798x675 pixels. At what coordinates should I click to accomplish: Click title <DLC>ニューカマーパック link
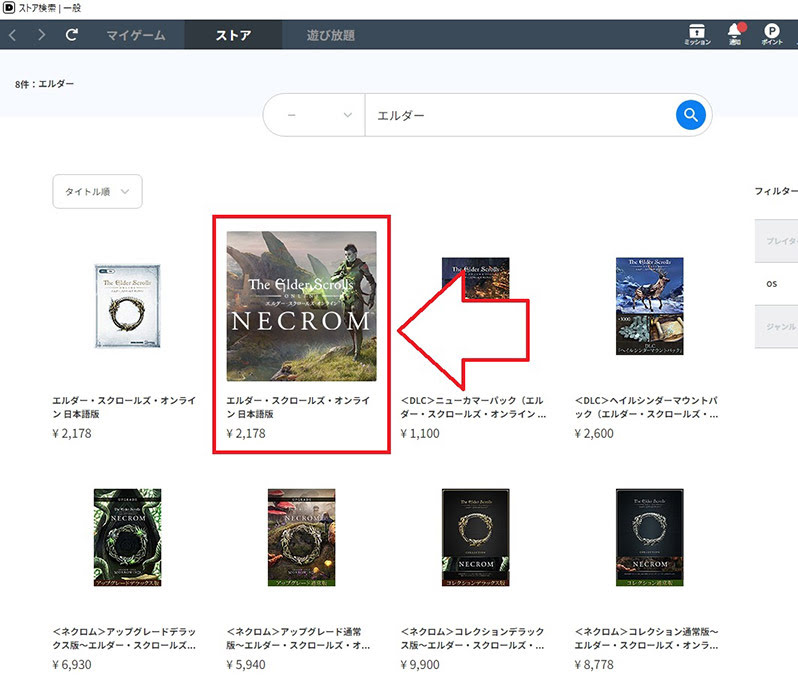pyautogui.click(x=473, y=407)
